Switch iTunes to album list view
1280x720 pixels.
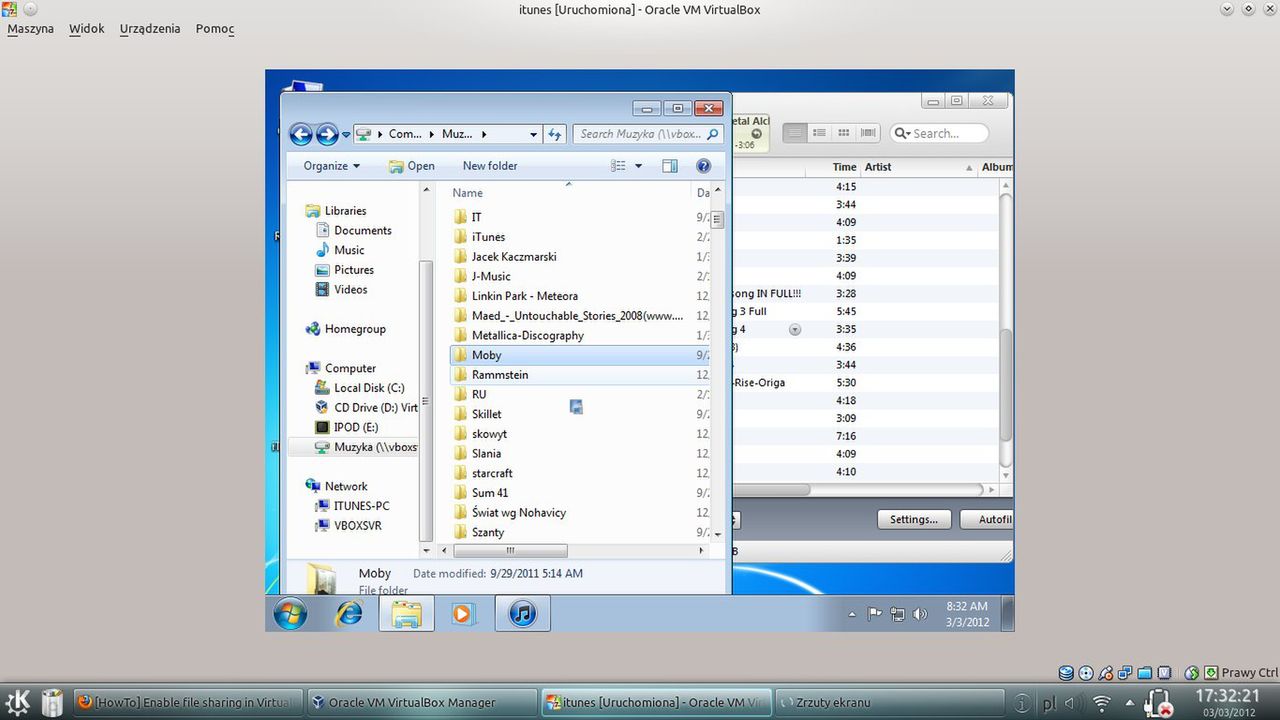click(x=819, y=133)
